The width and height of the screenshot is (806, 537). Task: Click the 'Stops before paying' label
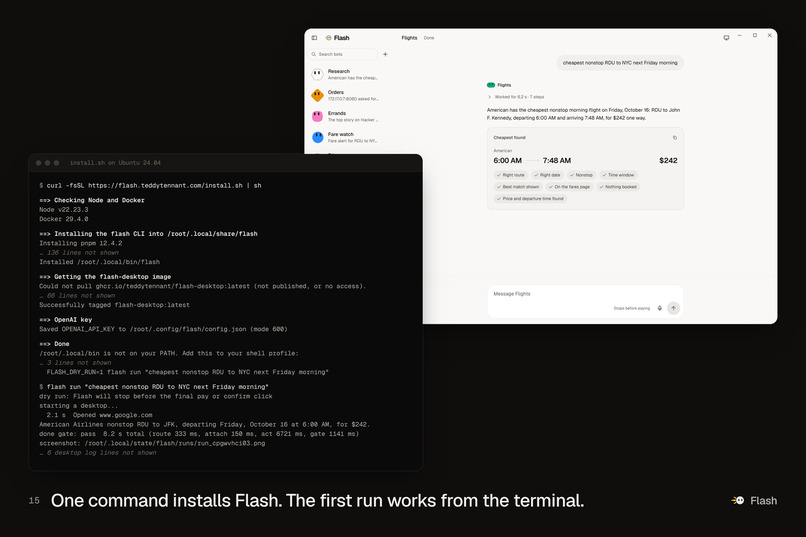631,308
